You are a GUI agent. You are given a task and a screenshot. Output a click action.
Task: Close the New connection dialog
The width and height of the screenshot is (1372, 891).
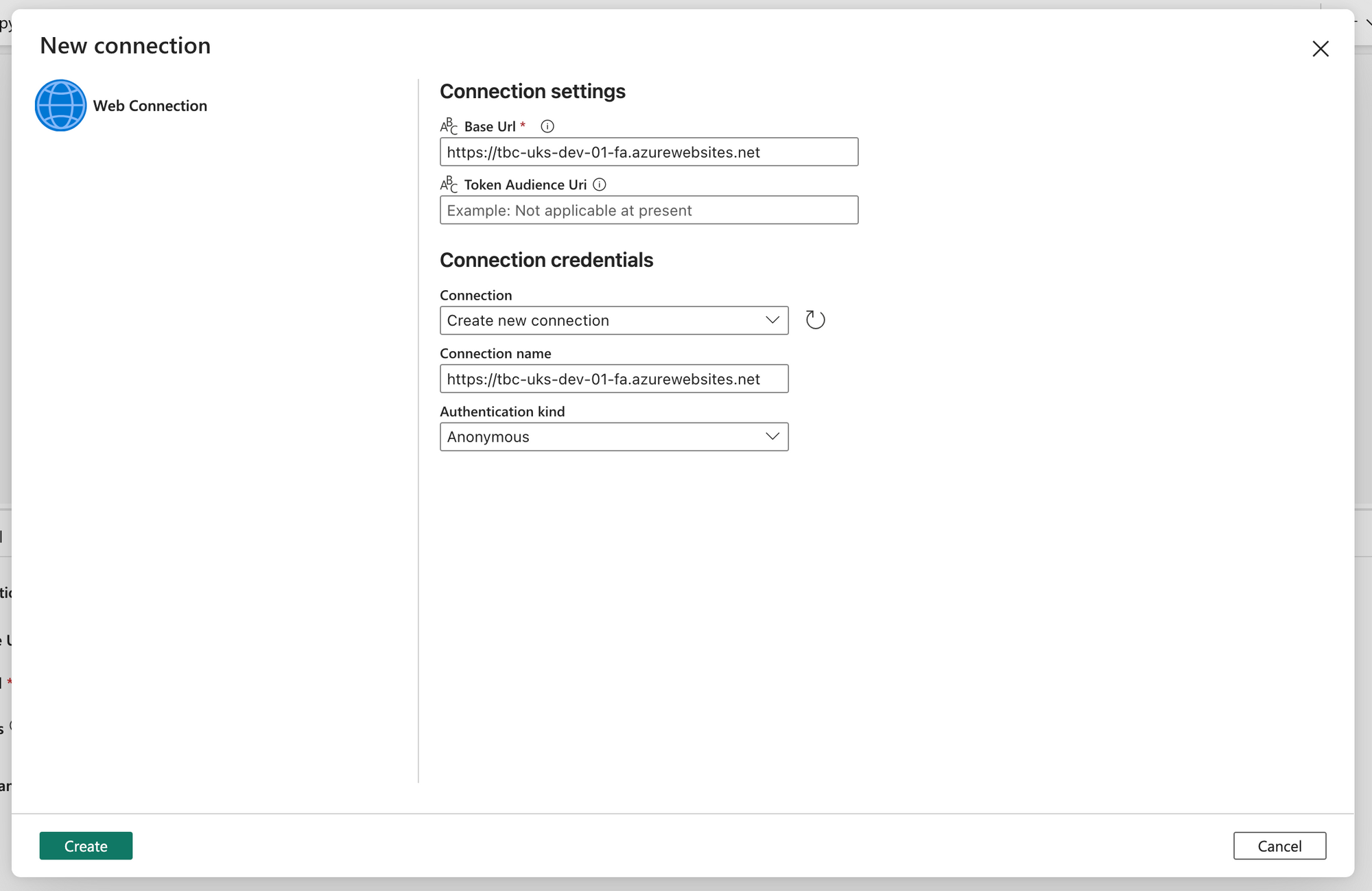pos(1320,47)
